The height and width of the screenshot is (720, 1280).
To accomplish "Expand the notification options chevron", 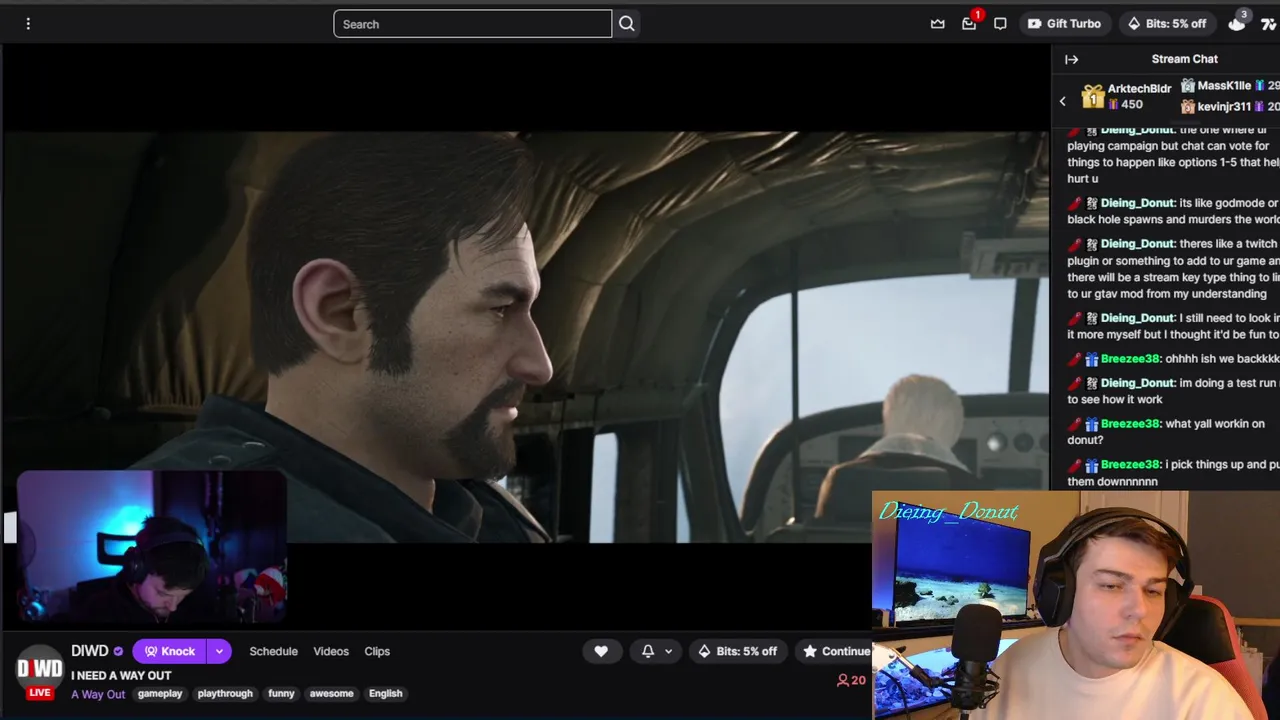I will [668, 651].
